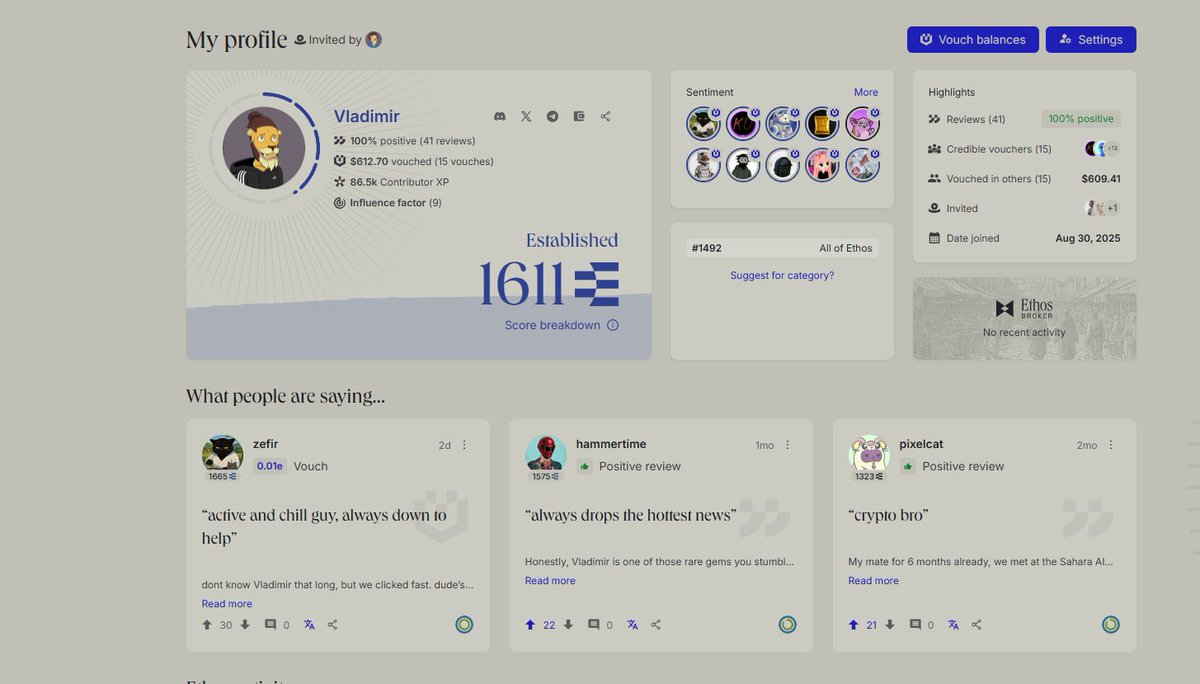Open three-dot menu on hammertime's card

coord(787,445)
